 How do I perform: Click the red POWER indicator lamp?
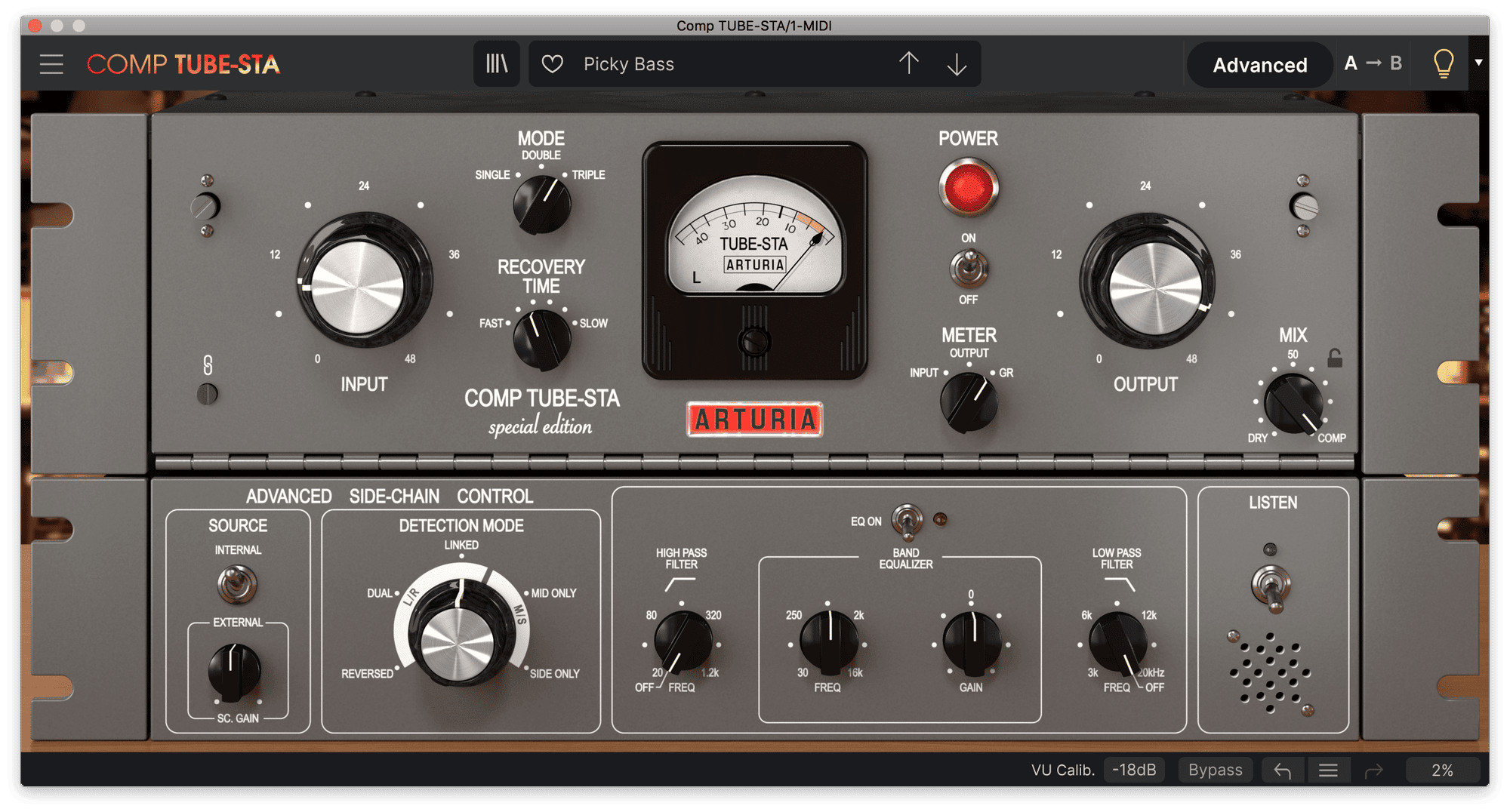tap(969, 187)
